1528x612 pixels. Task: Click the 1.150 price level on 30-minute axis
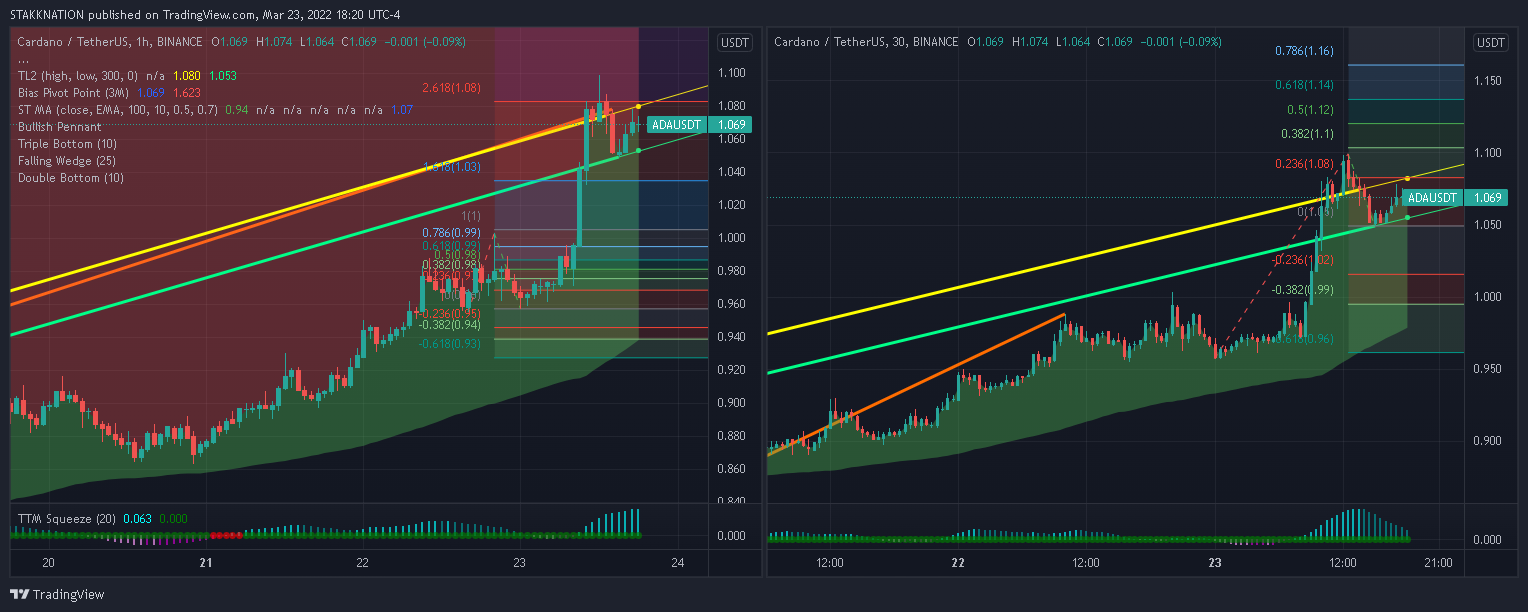[1489, 81]
